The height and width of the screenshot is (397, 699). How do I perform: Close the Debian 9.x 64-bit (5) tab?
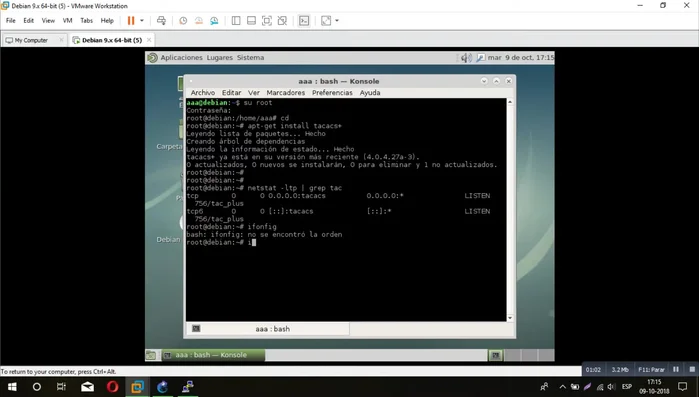pyautogui.click(x=149, y=40)
